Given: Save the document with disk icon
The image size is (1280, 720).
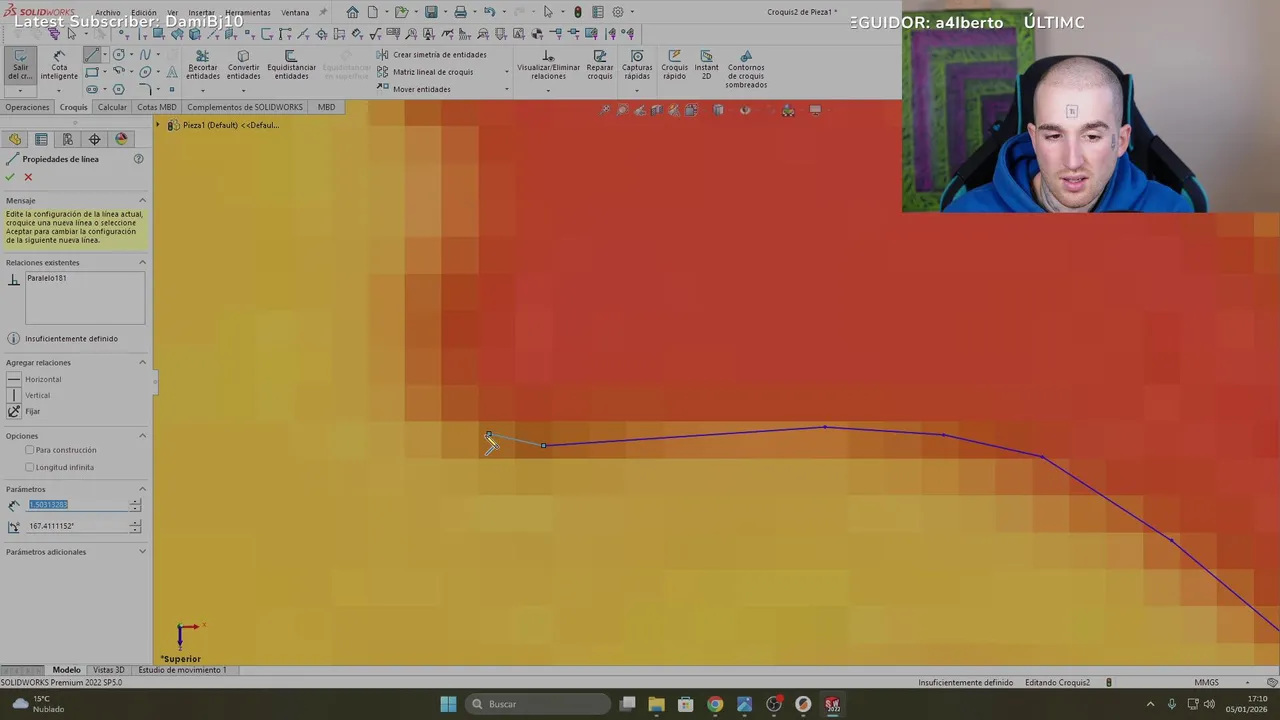Looking at the screenshot, I should 431,12.
